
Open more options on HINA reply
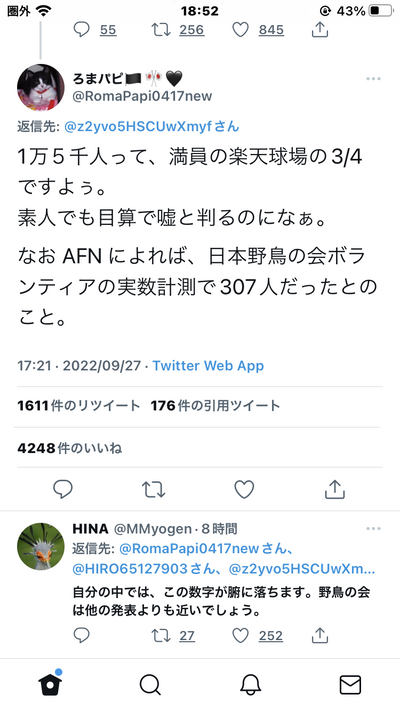point(373,529)
